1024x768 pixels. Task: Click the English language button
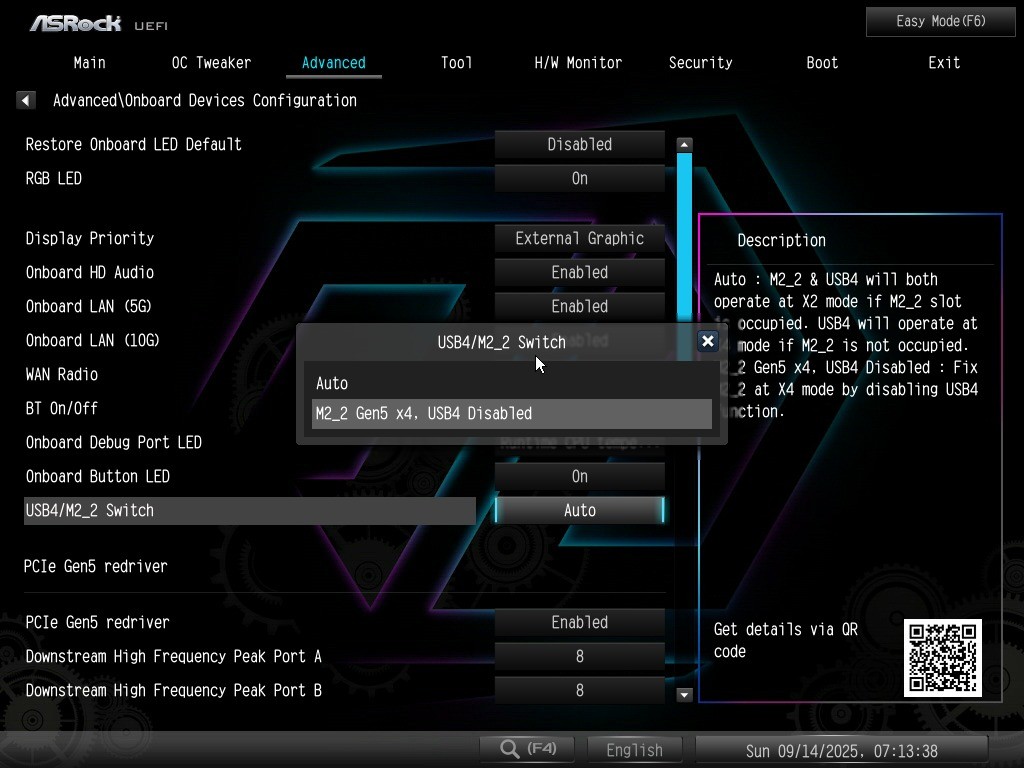[634, 749]
